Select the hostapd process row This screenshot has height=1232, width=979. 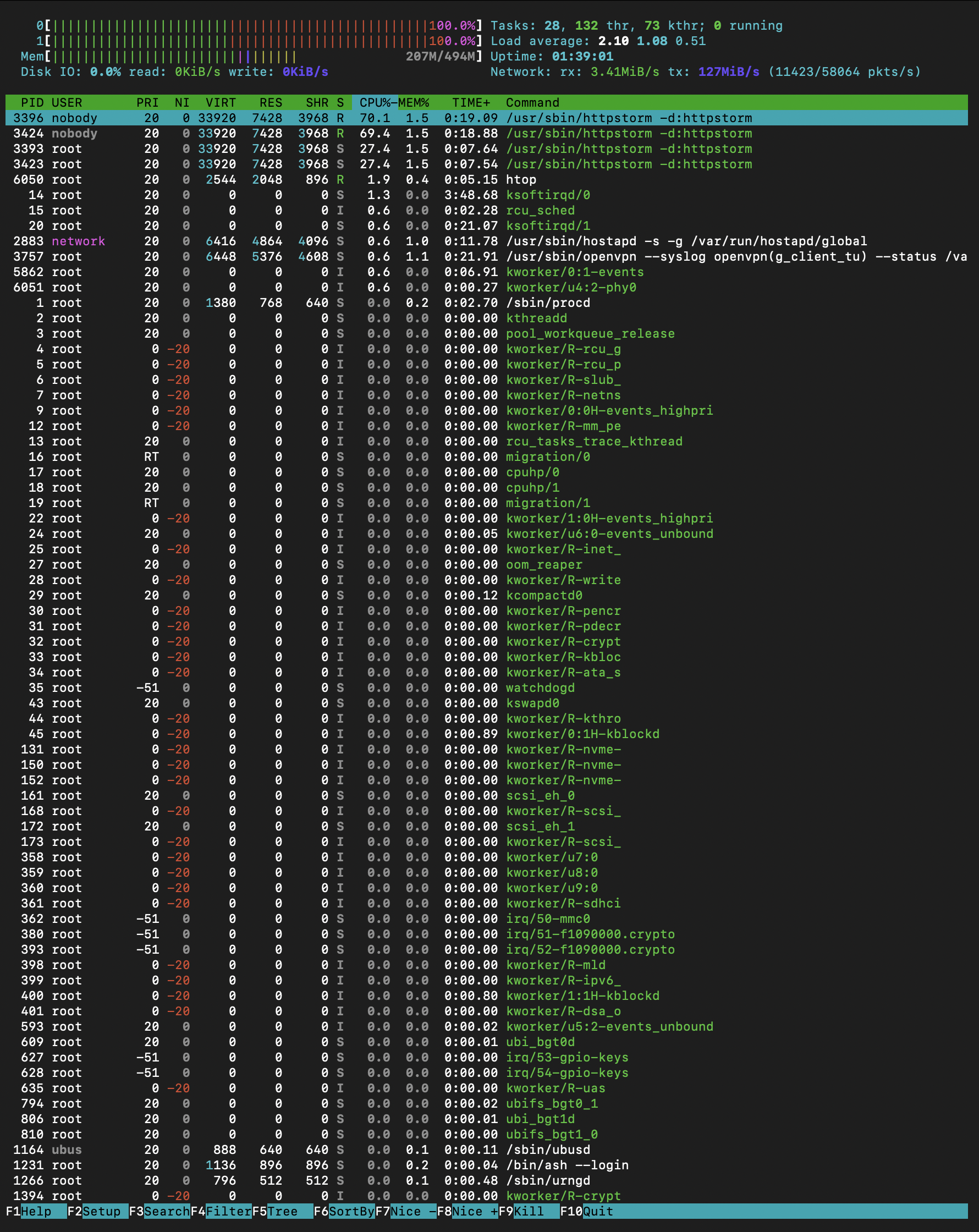click(486, 241)
